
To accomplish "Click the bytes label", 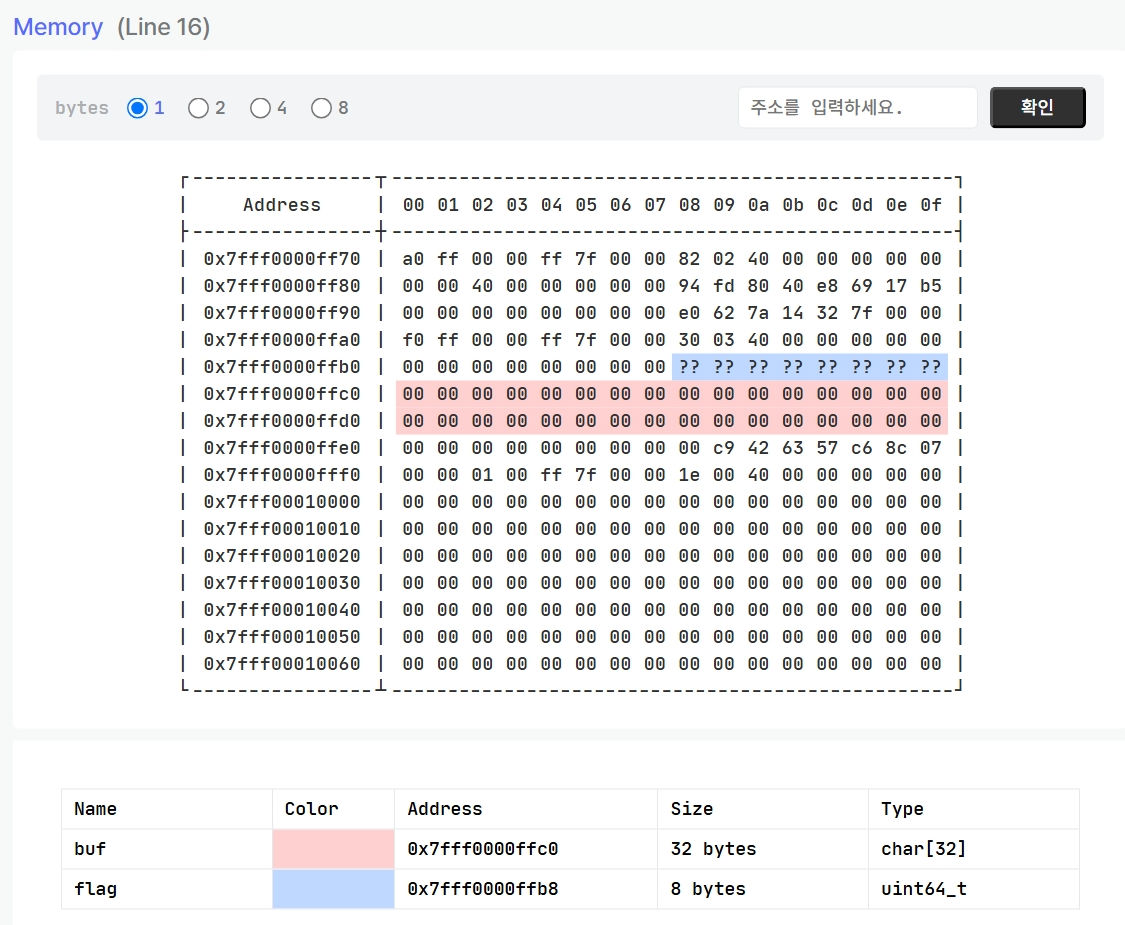I will pos(82,108).
